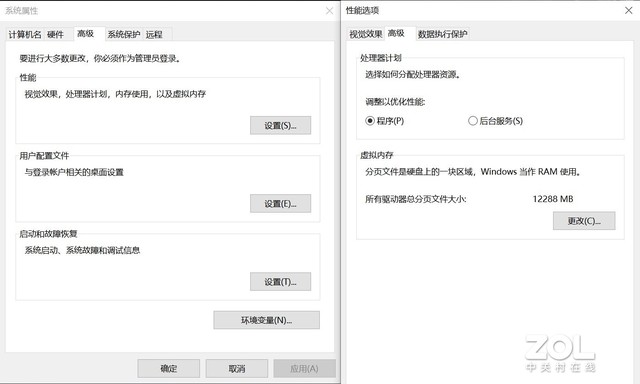Click the 要进行大多数更改 administrator notice
This screenshot has height=384, width=640.
coord(100,58)
